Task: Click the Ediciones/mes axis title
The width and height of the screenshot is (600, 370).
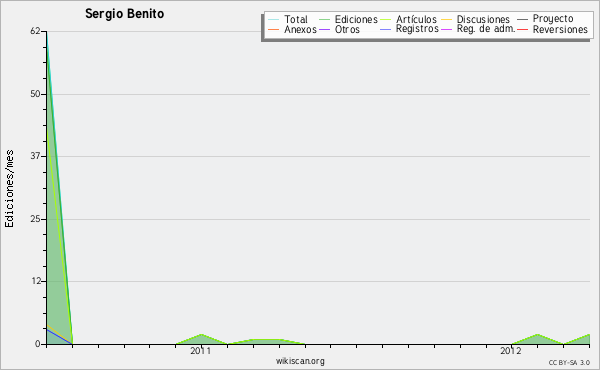Action: tap(9, 189)
